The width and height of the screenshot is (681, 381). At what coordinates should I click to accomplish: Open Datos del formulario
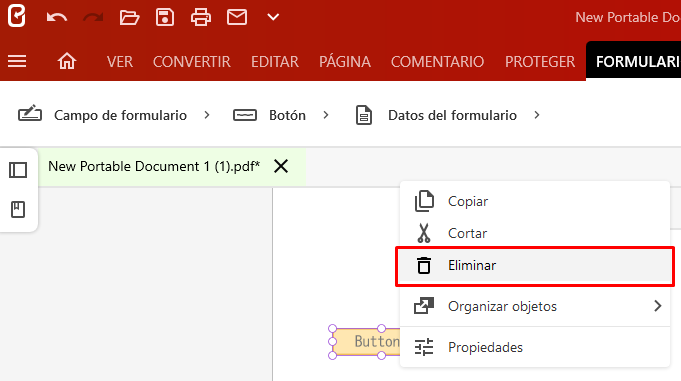click(x=453, y=115)
